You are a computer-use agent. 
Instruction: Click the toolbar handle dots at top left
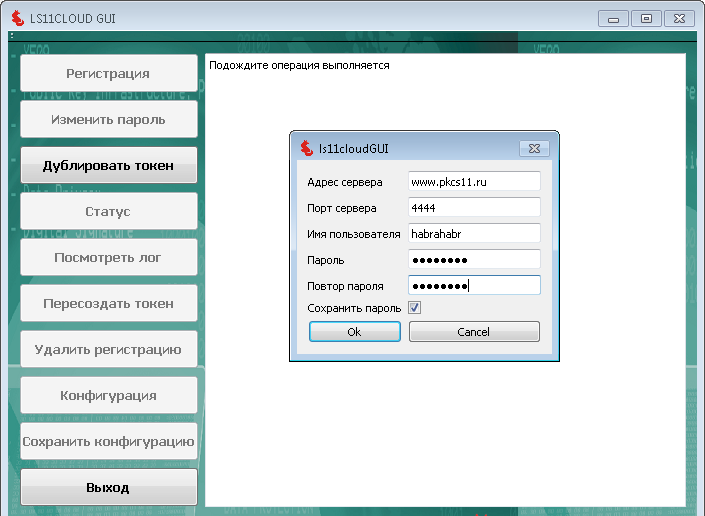pyautogui.click(x=12, y=36)
